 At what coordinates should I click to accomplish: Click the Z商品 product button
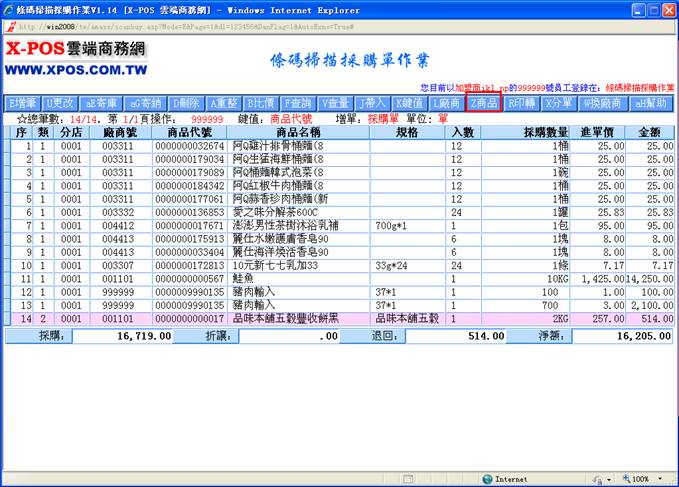[x=482, y=103]
